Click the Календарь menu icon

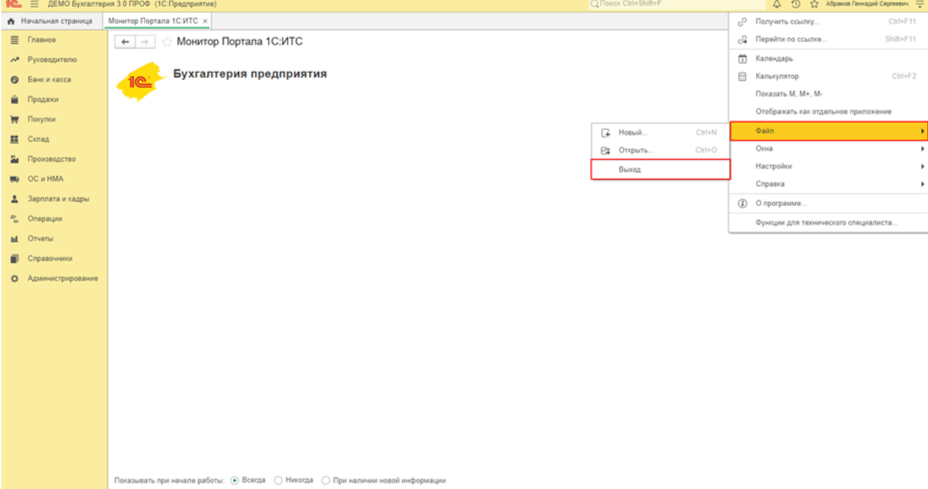coord(742,59)
